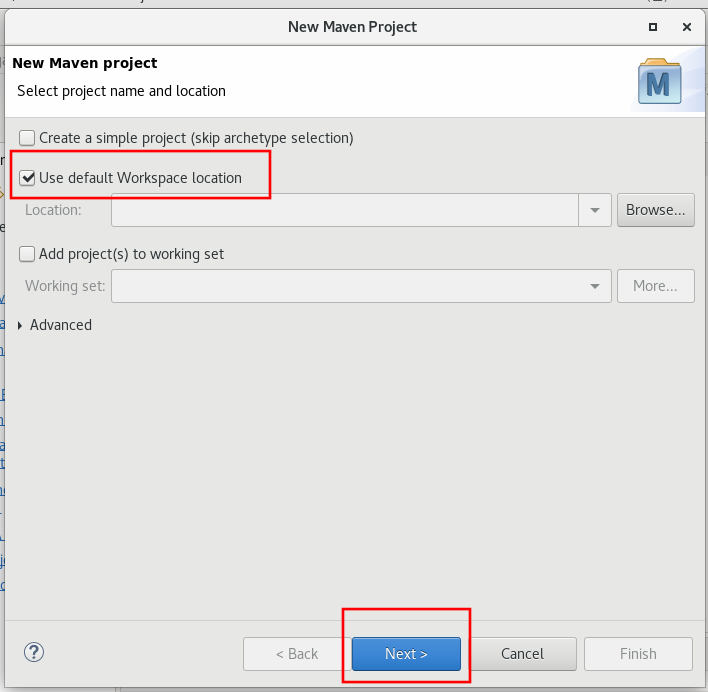This screenshot has height=692, width=708.
Task: Open the Location dropdown arrow
Action: [x=595, y=210]
